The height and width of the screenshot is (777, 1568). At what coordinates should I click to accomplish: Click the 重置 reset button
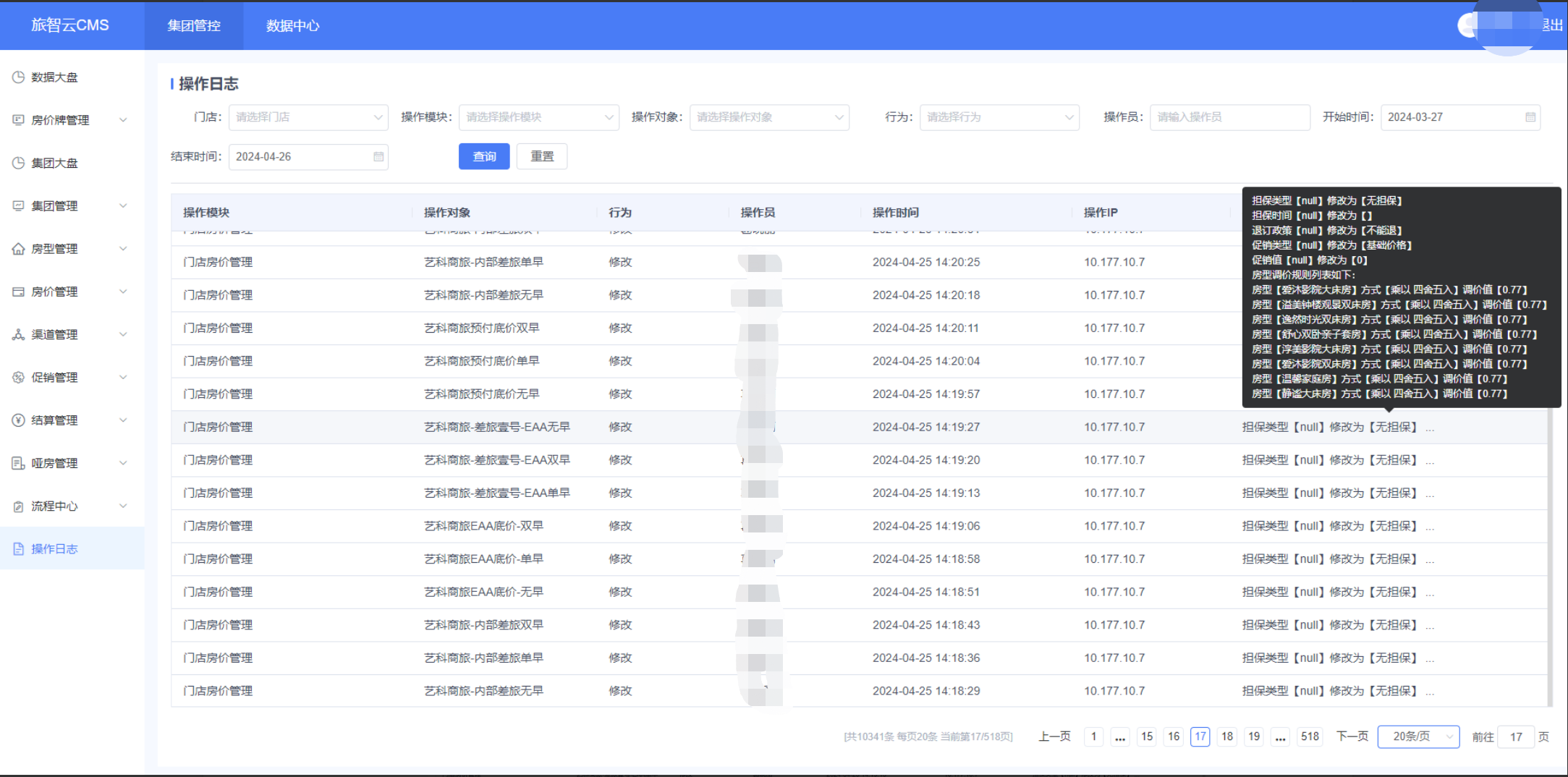pyautogui.click(x=542, y=156)
